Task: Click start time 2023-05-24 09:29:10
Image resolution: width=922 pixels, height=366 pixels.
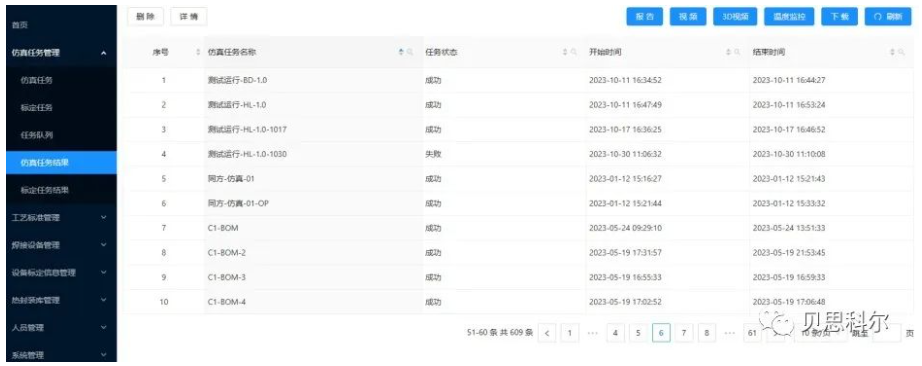Action: [626, 228]
